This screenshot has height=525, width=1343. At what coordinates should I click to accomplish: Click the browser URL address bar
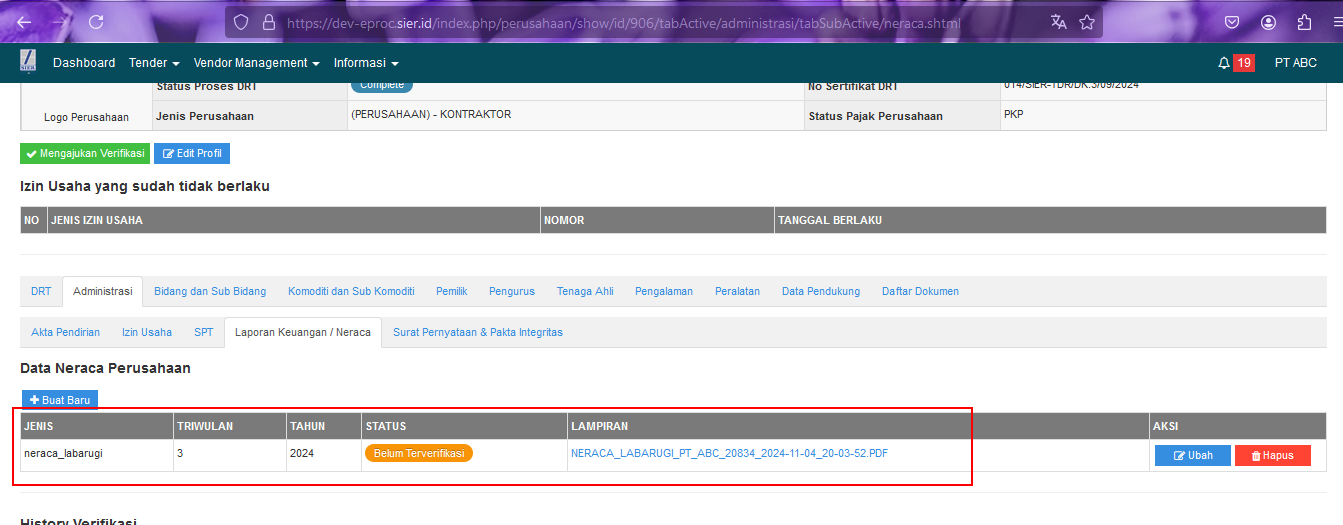(x=620, y=21)
